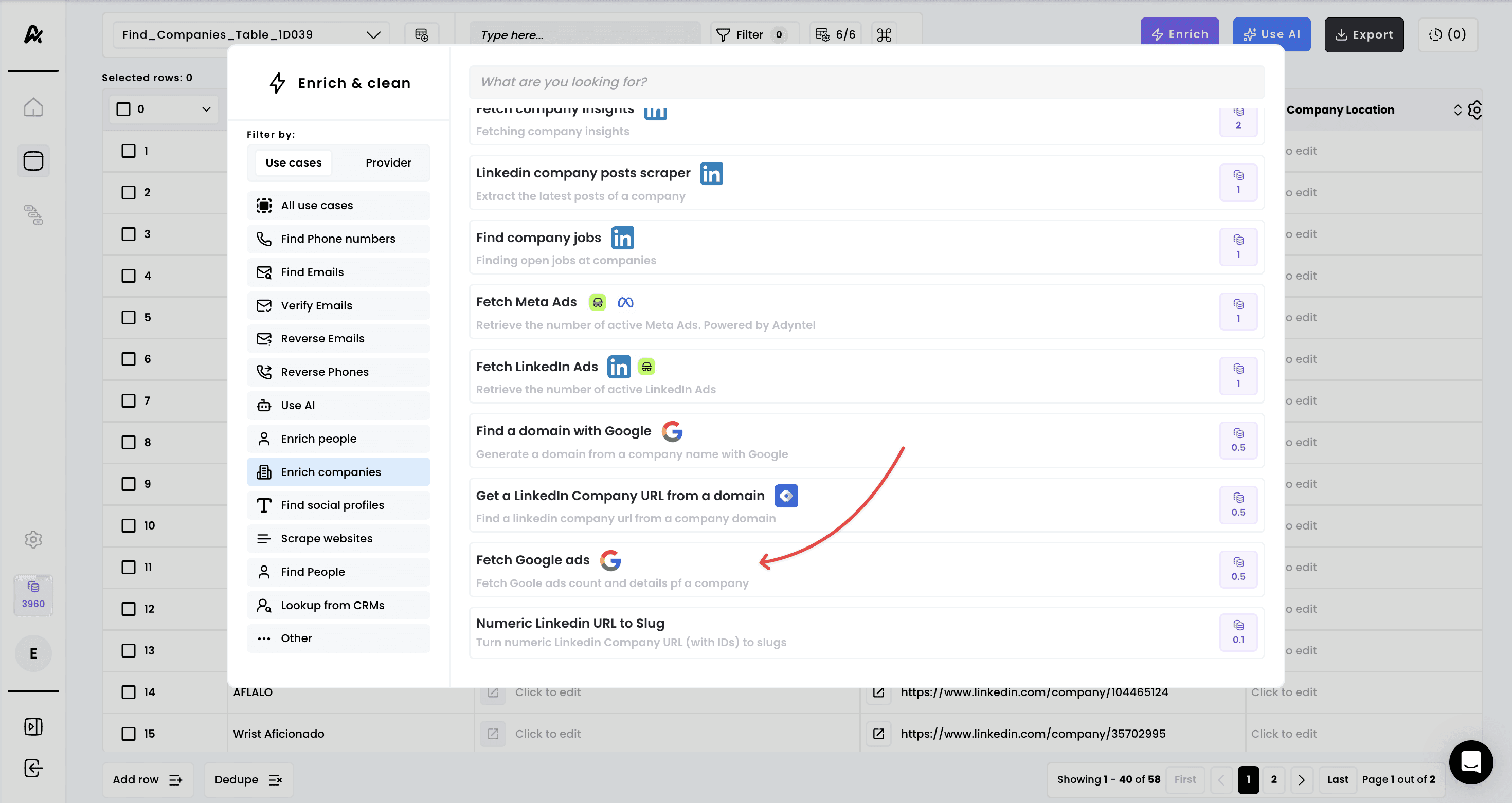Image resolution: width=1512 pixels, height=803 pixels.
Task: Open LinkedIn link icon for row 15
Action: pyautogui.click(x=878, y=734)
